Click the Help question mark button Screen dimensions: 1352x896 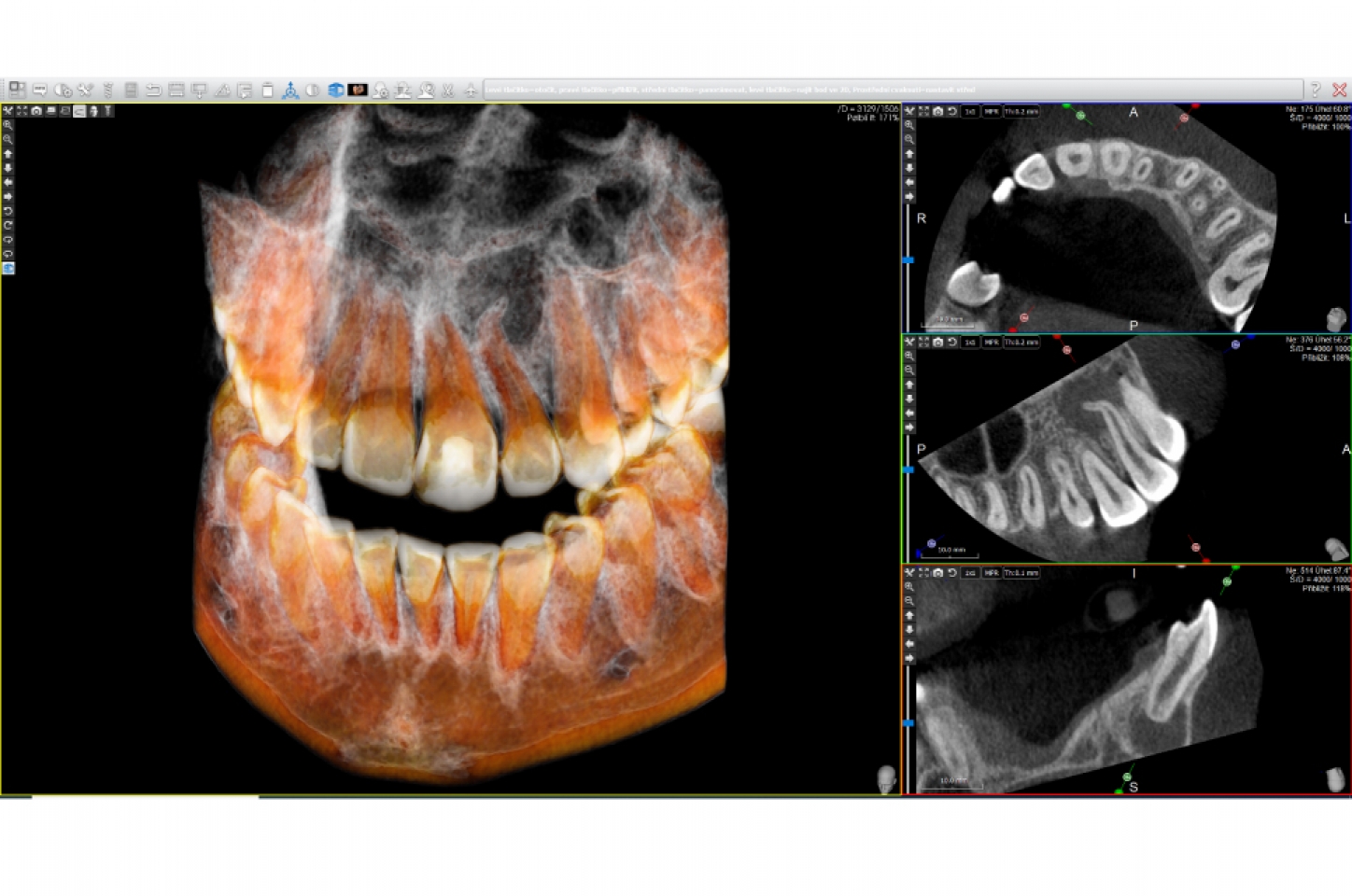click(x=1315, y=90)
